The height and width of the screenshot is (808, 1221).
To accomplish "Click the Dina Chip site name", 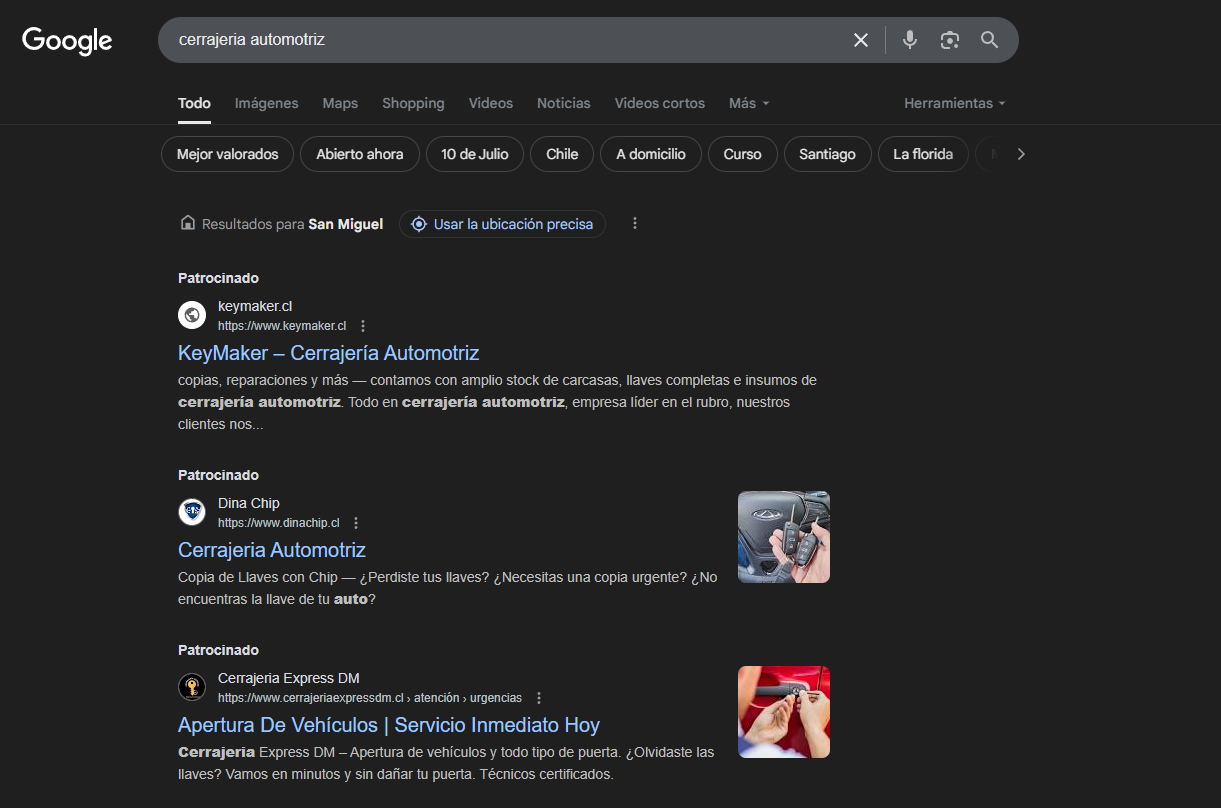I will [x=249, y=503].
